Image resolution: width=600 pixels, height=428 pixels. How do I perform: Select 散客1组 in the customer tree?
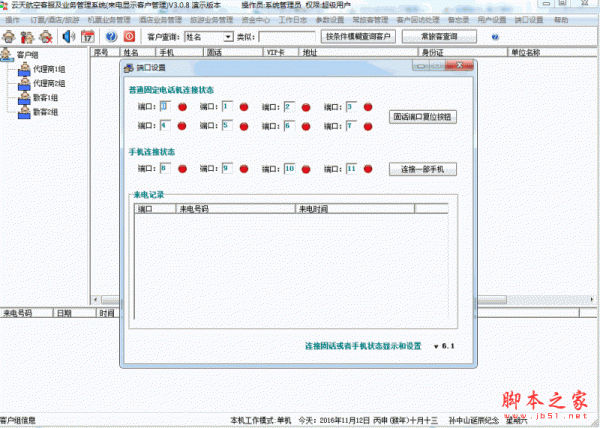[46, 98]
